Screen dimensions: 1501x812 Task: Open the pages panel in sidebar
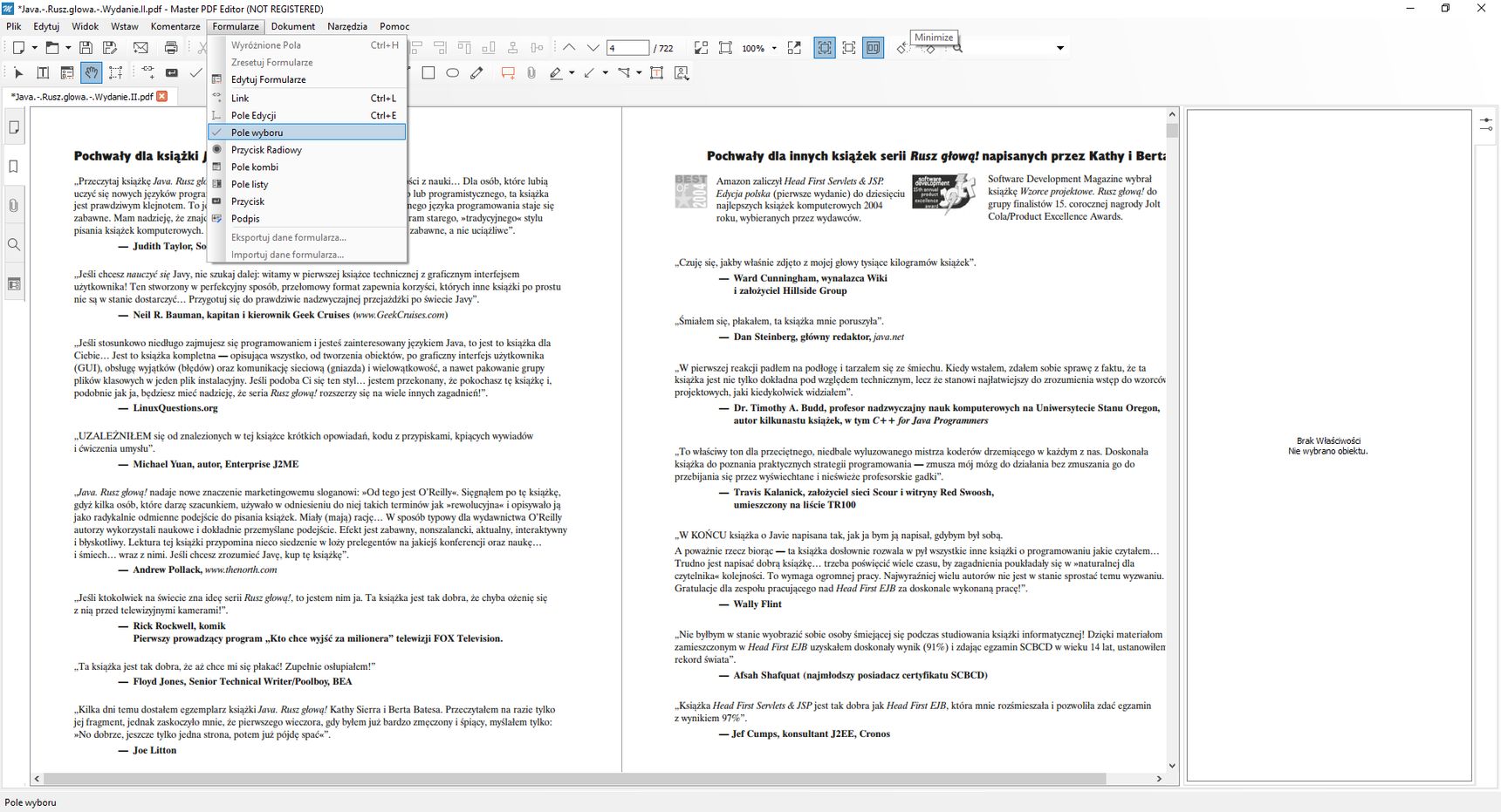click(x=13, y=127)
